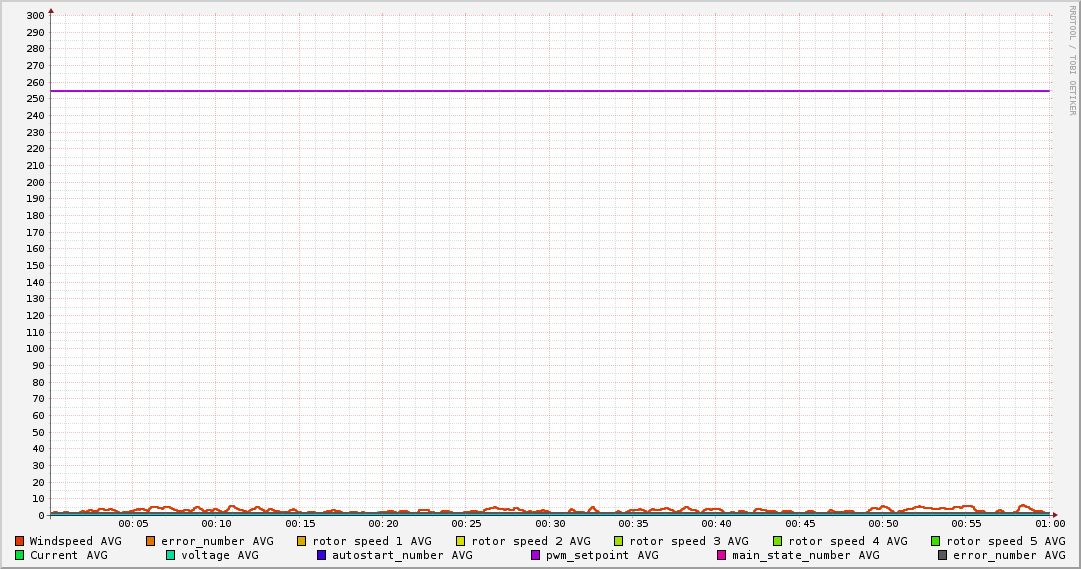Screen dimensions: 1081x569
Task: Click the rotor speed 3 AVG swatch
Action: (618, 541)
